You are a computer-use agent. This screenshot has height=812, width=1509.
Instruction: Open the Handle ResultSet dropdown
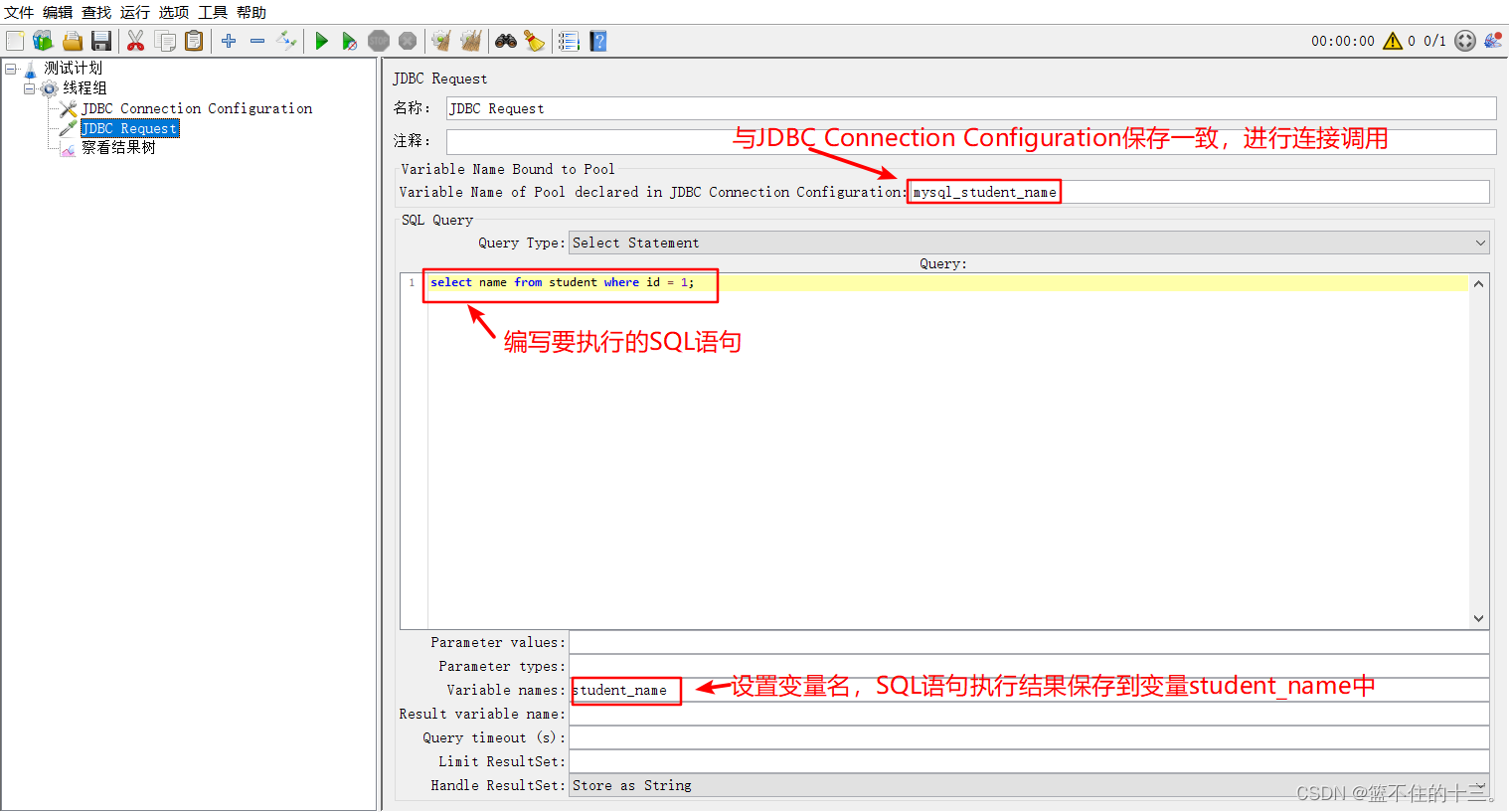[x=1030, y=785]
